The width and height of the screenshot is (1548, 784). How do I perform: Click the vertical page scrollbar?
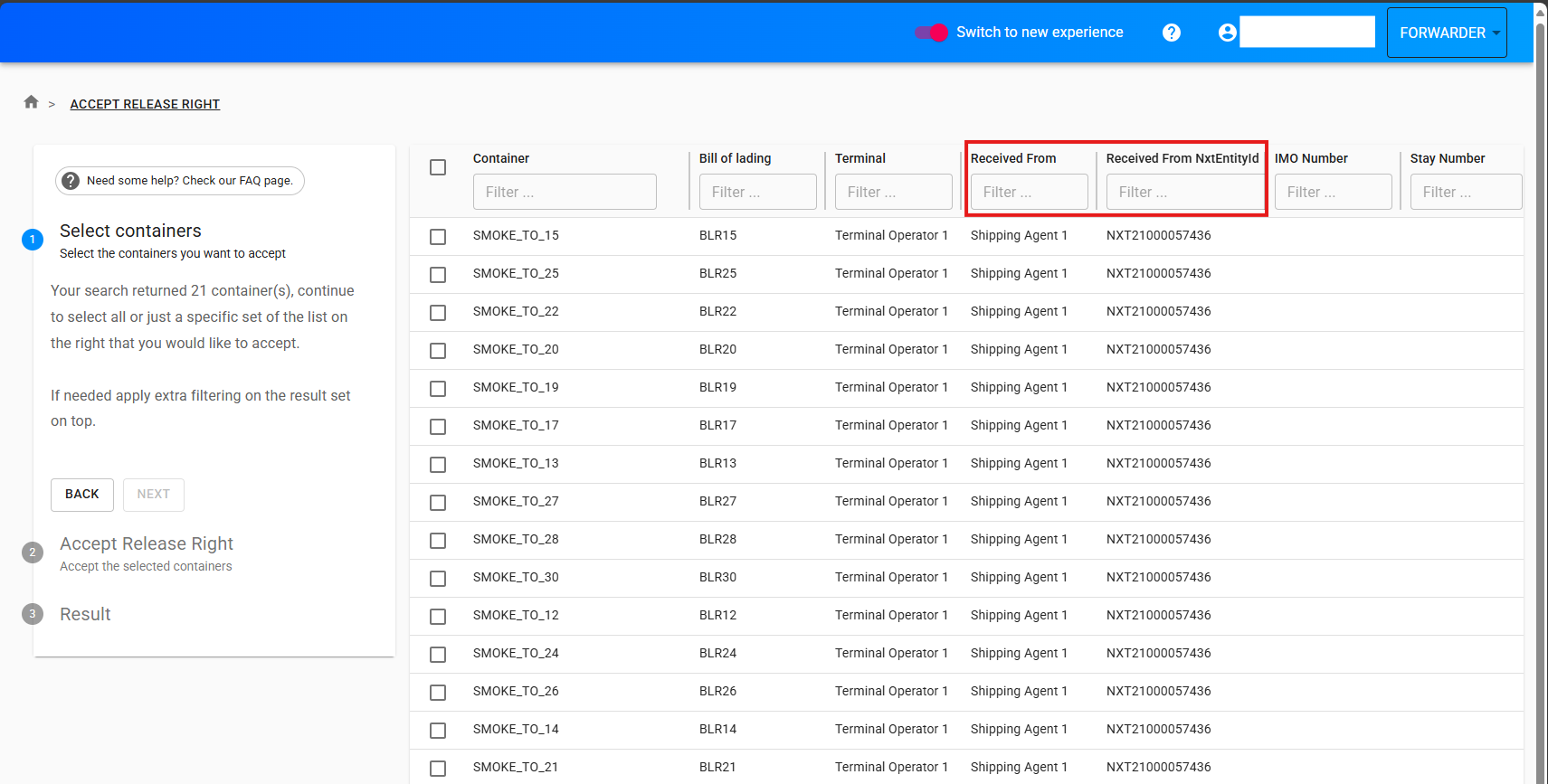coord(1541,362)
